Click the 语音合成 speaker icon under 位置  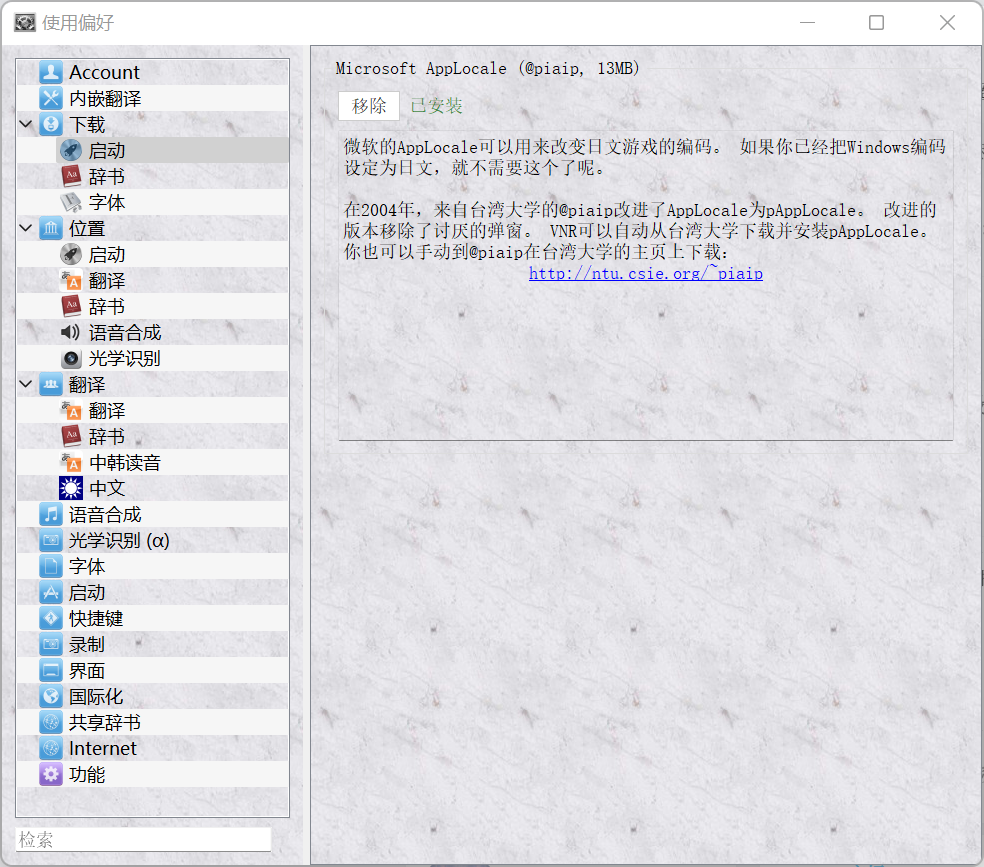pos(71,332)
